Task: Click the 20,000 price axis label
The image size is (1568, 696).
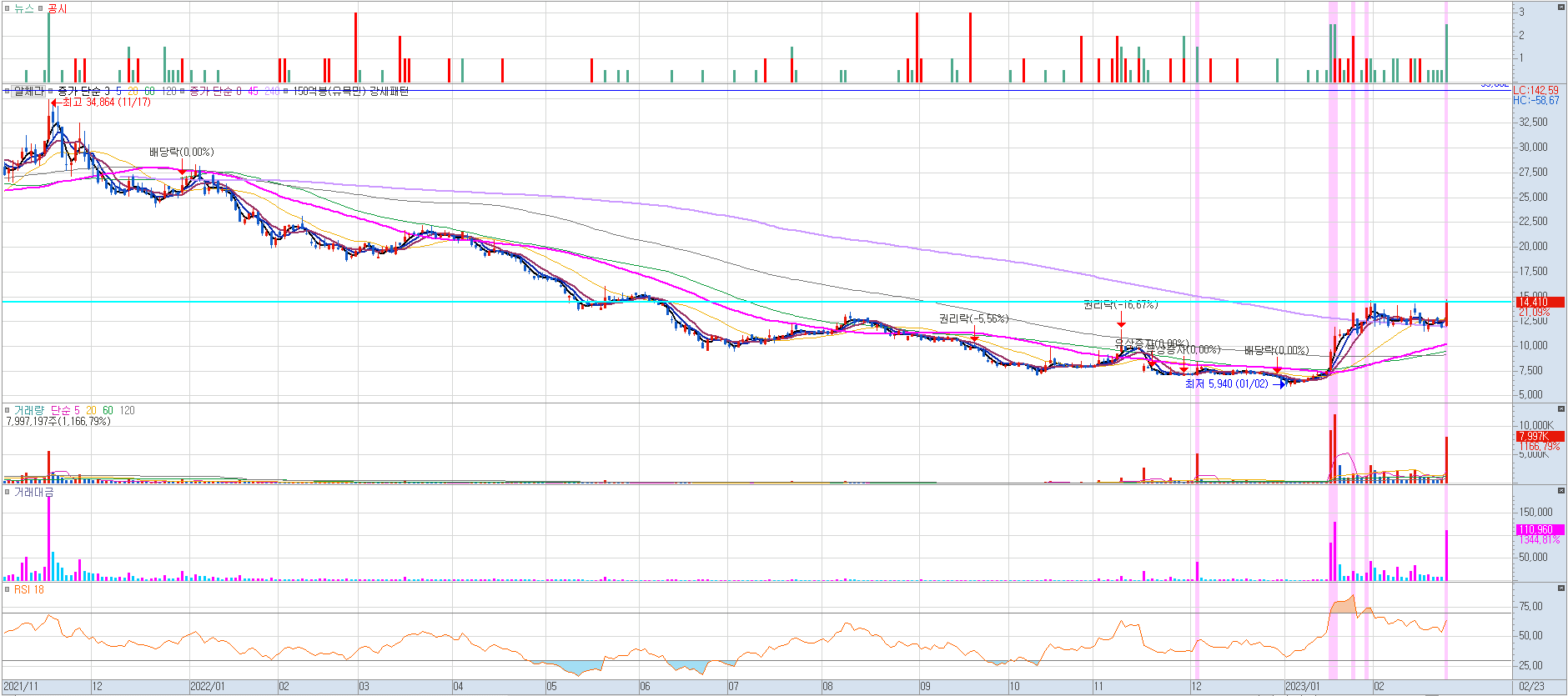Action: pos(1533,247)
